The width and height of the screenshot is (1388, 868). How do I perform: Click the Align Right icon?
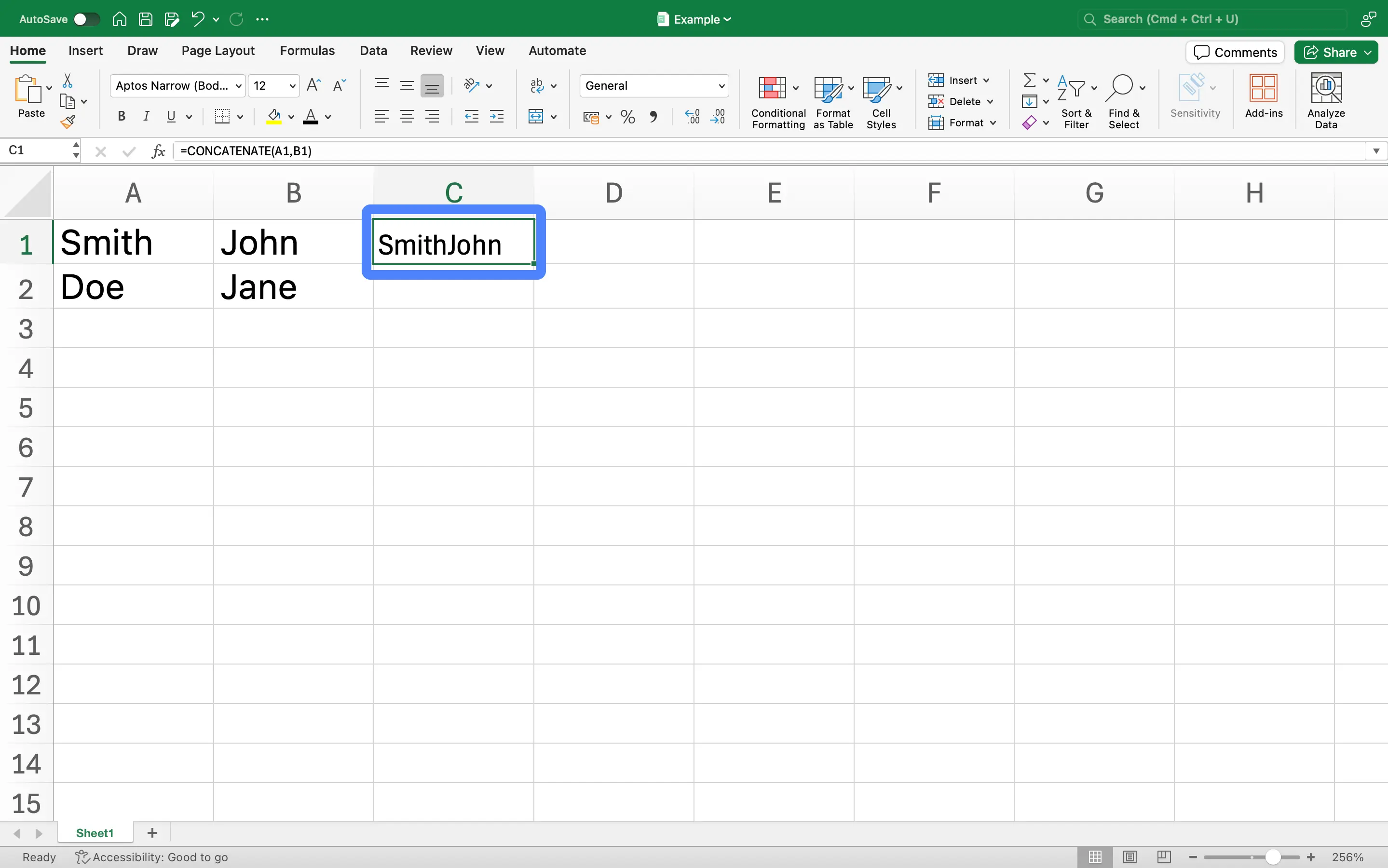(432, 117)
